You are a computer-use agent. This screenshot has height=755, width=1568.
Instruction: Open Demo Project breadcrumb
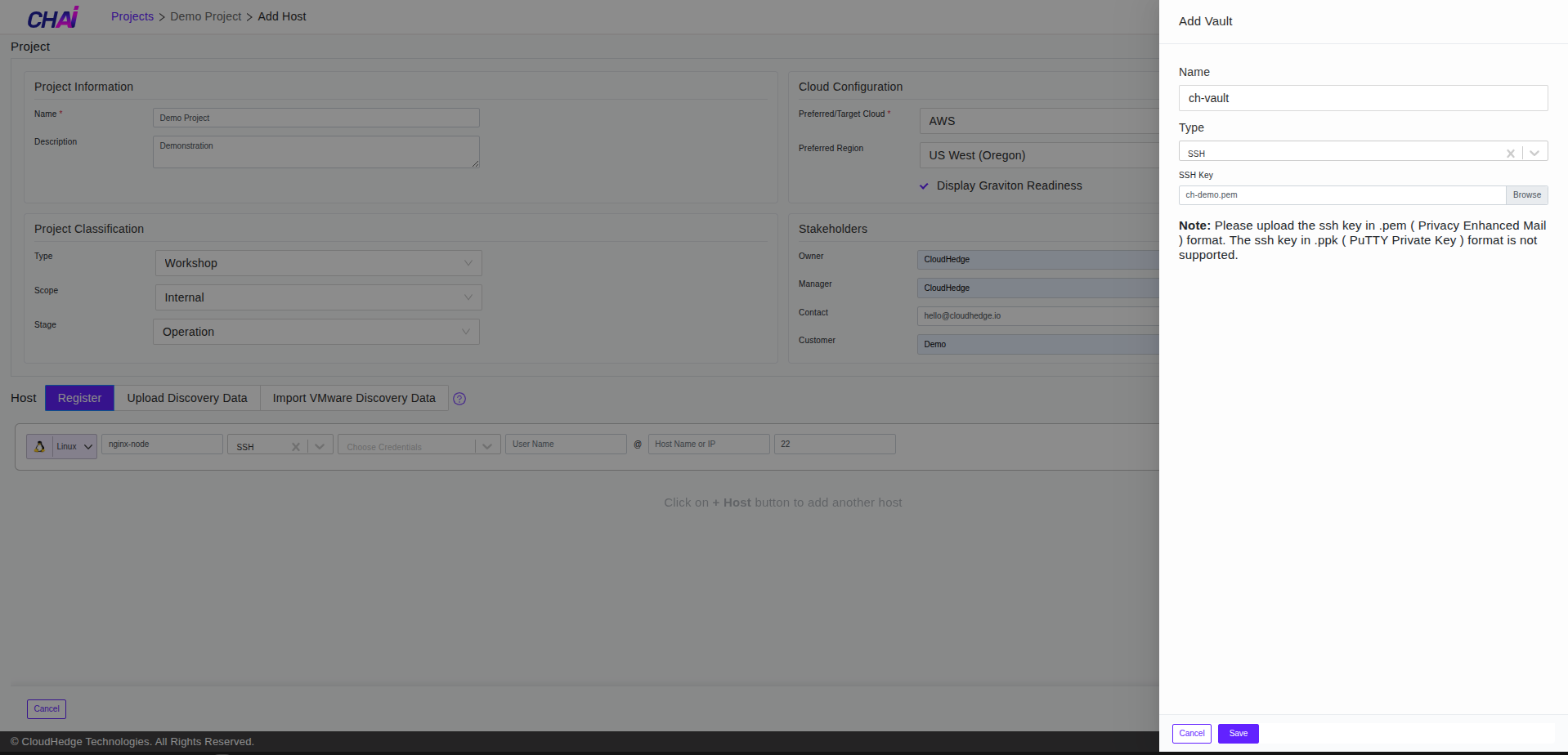point(206,16)
